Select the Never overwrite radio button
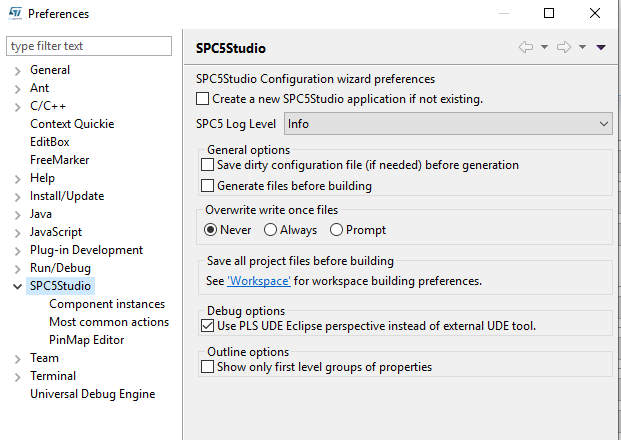The image size is (621, 440). coord(210,230)
